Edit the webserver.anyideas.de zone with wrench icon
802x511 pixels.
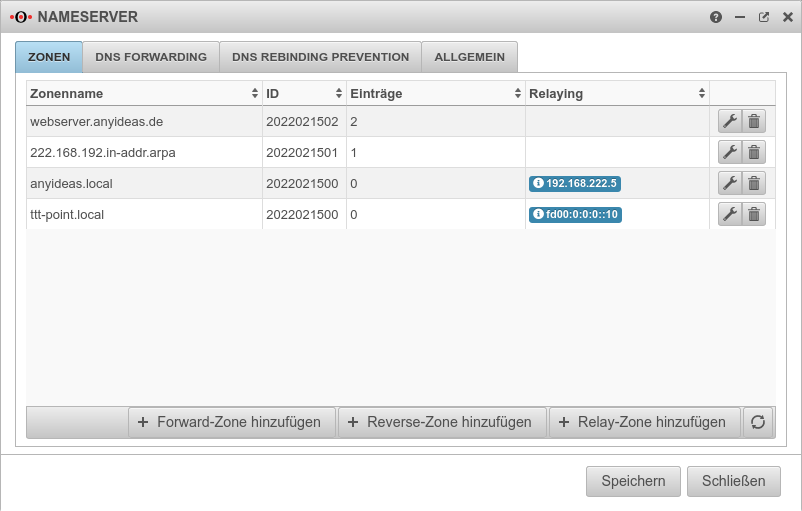click(x=730, y=121)
